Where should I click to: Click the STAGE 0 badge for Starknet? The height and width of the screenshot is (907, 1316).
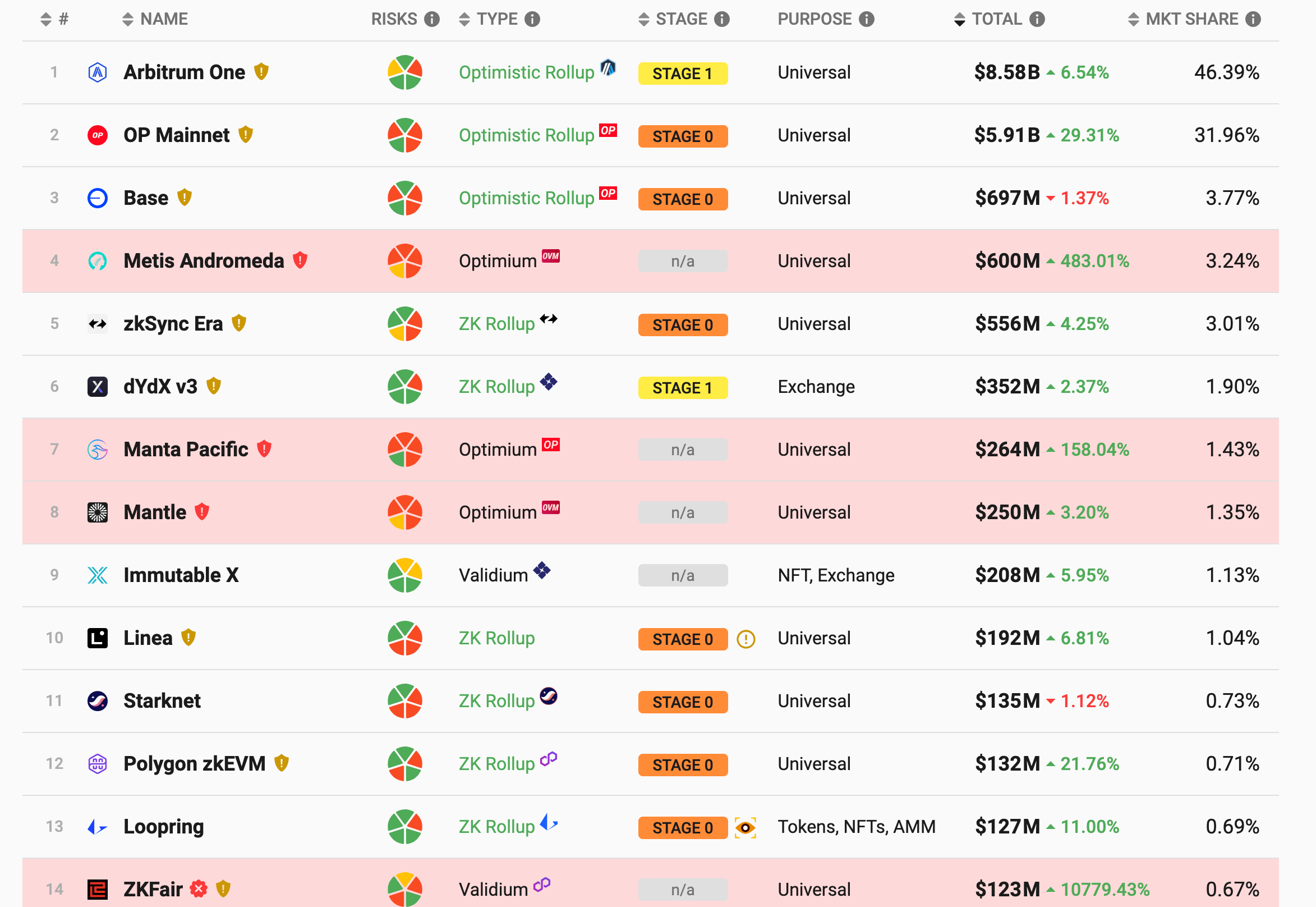682,702
